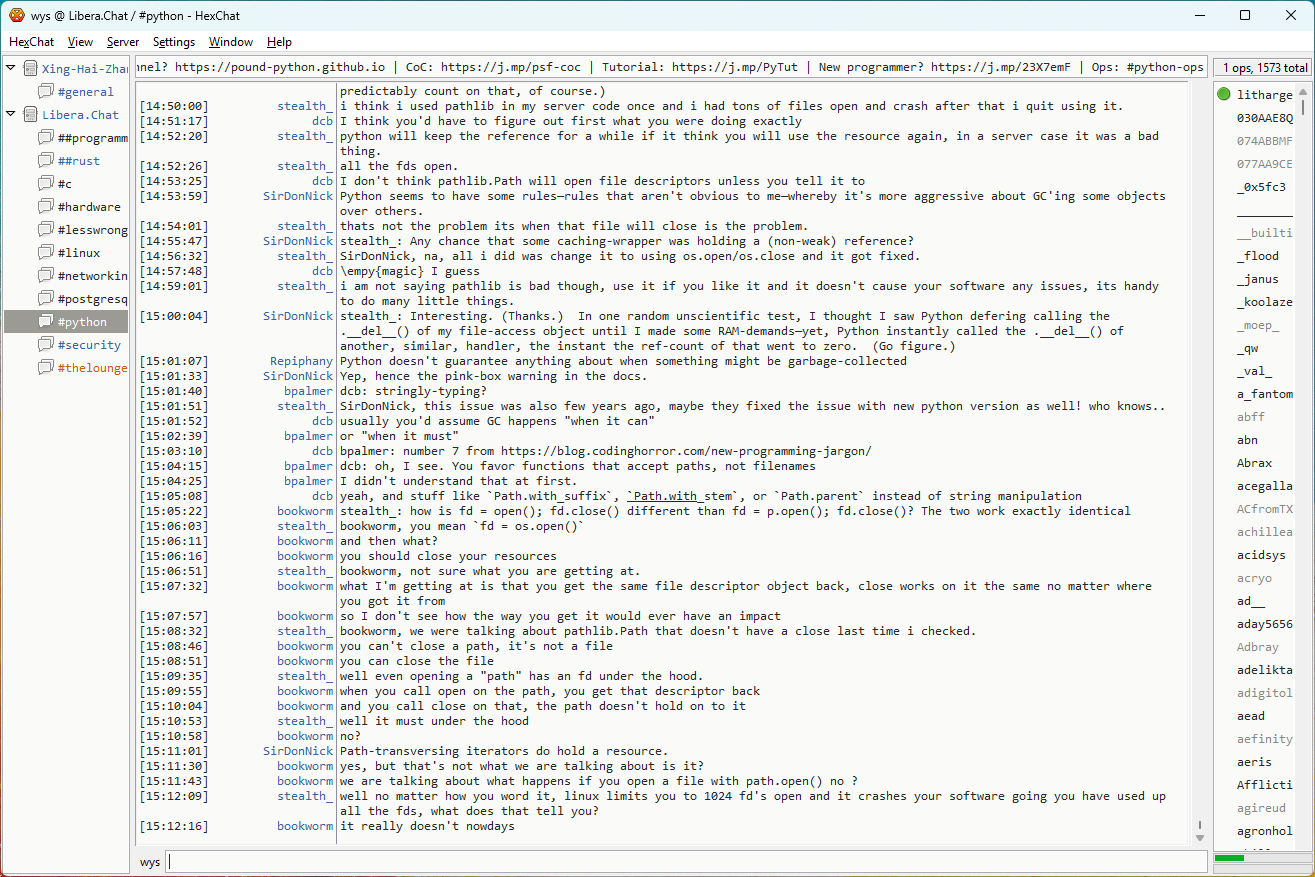
Task: Select user a_fantom in the user list
Action: click(1265, 394)
